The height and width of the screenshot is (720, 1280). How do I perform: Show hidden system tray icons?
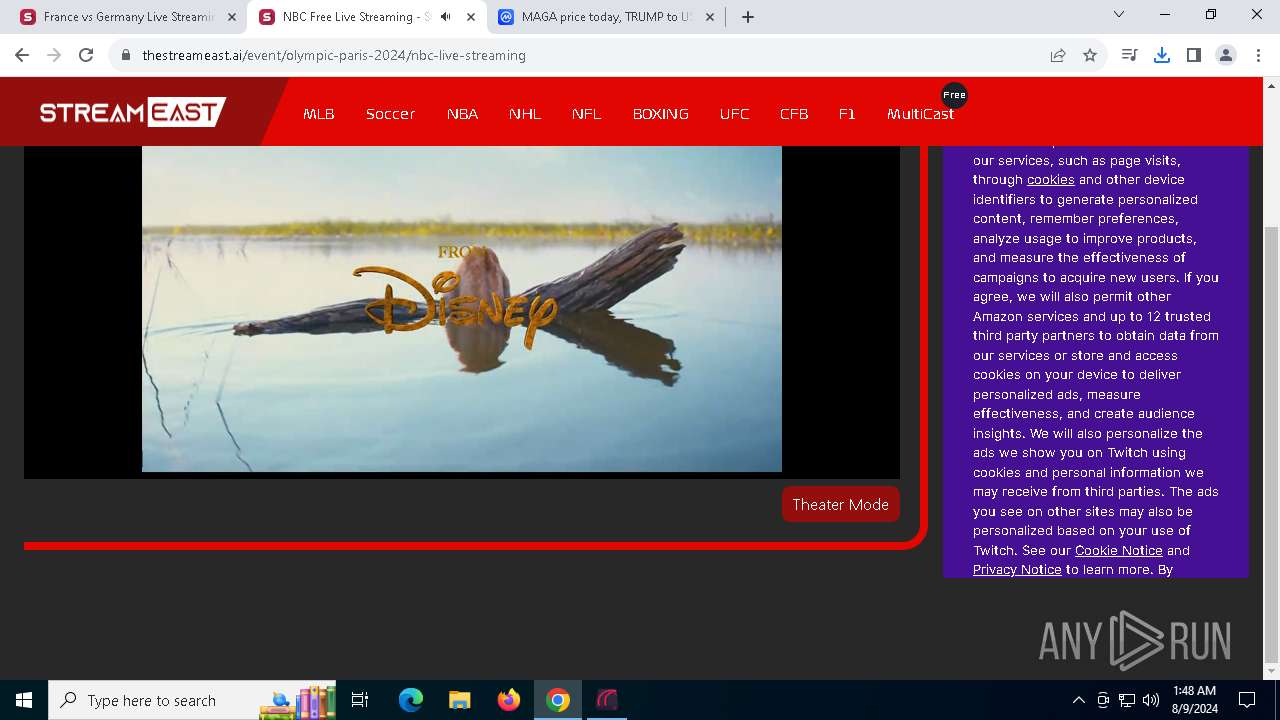pyautogui.click(x=1079, y=700)
